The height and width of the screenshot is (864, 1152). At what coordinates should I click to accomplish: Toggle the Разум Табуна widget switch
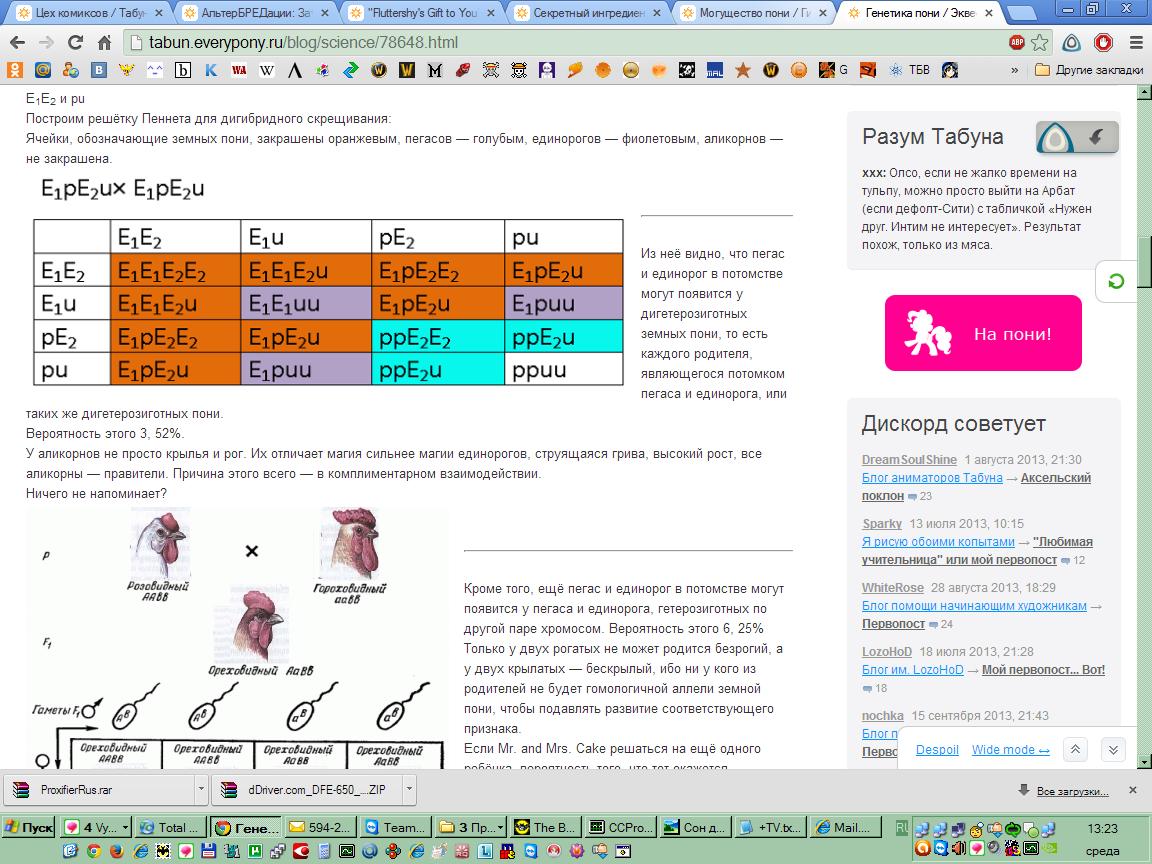1077,137
